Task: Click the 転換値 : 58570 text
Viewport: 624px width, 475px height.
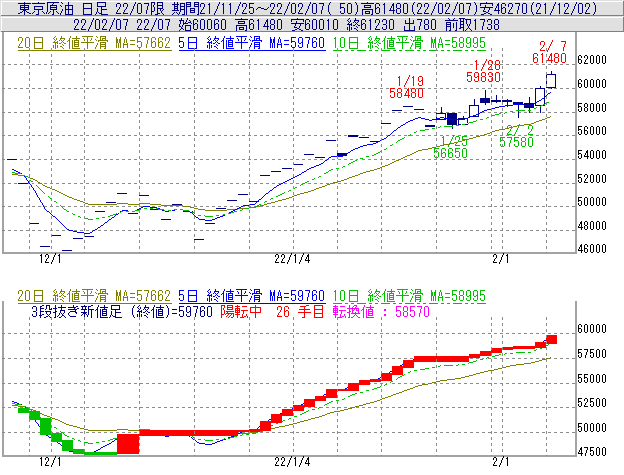Action: (x=381, y=311)
